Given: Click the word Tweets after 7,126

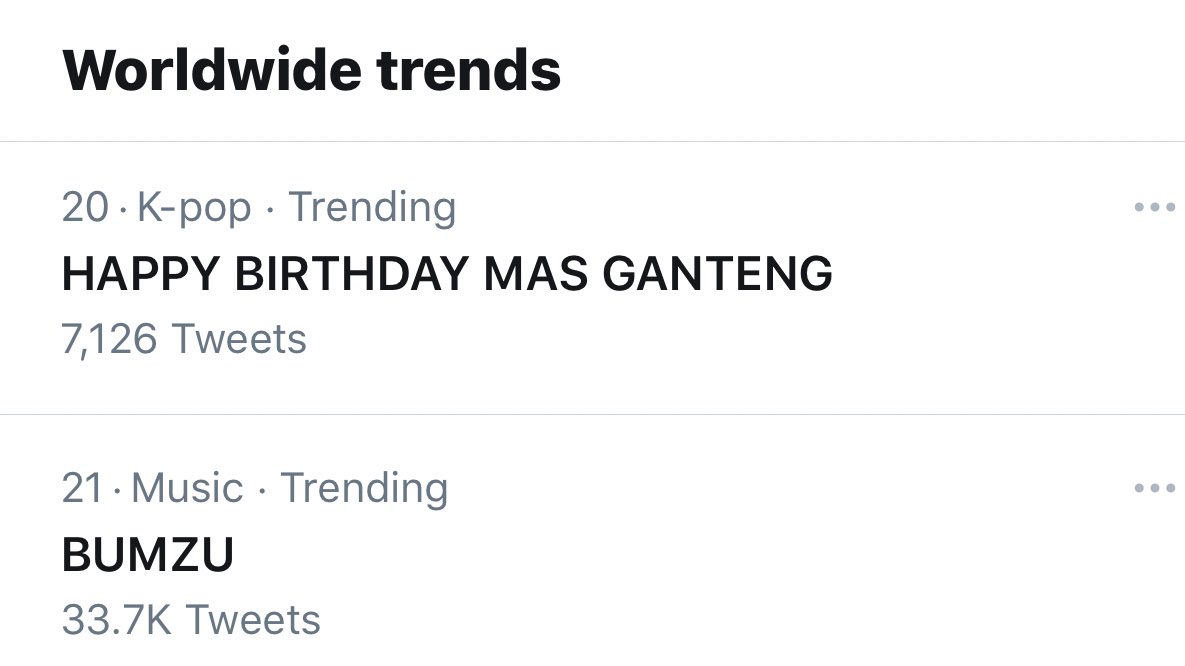Looking at the screenshot, I should pos(239,339).
